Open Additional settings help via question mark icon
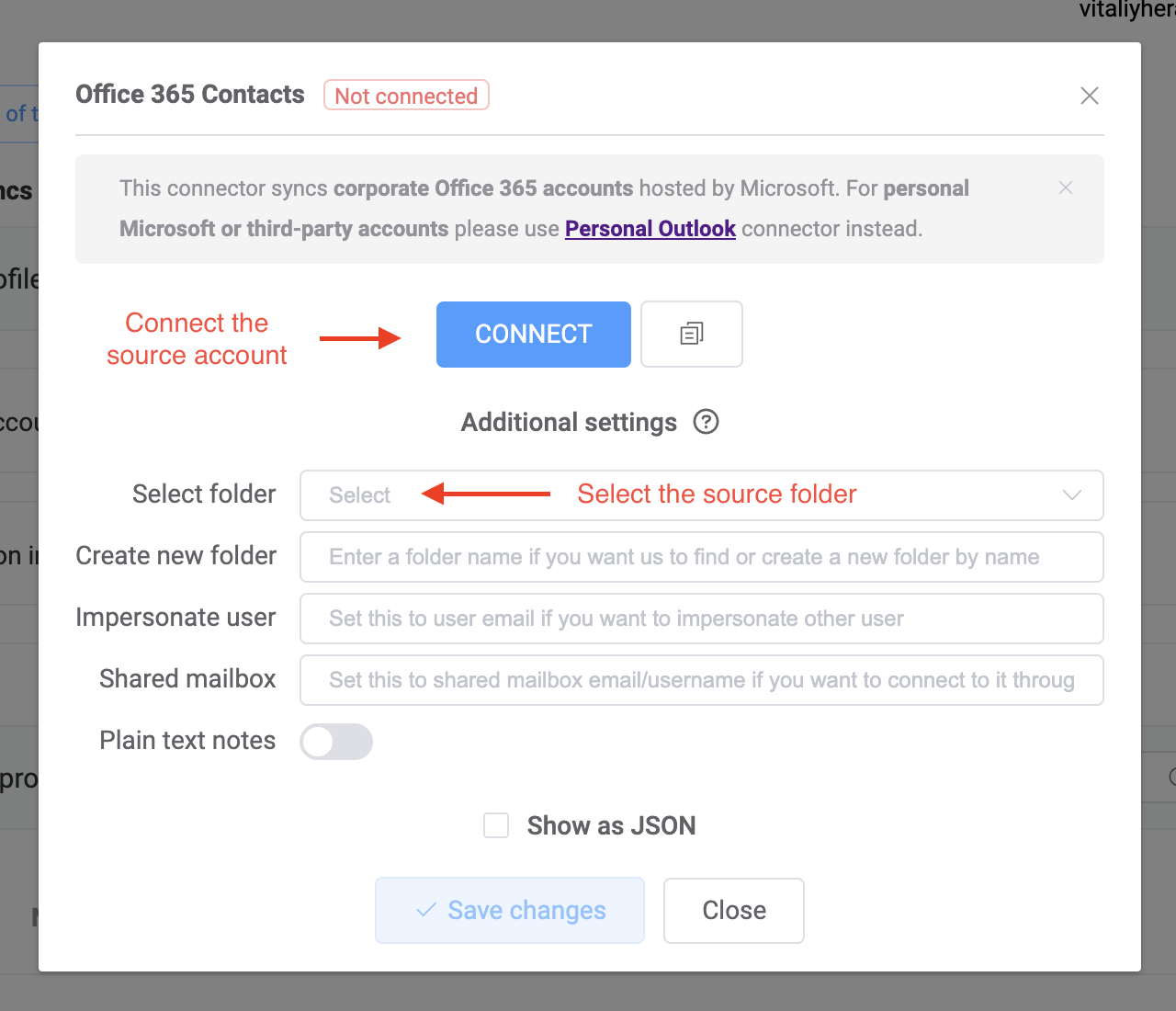 [x=706, y=422]
